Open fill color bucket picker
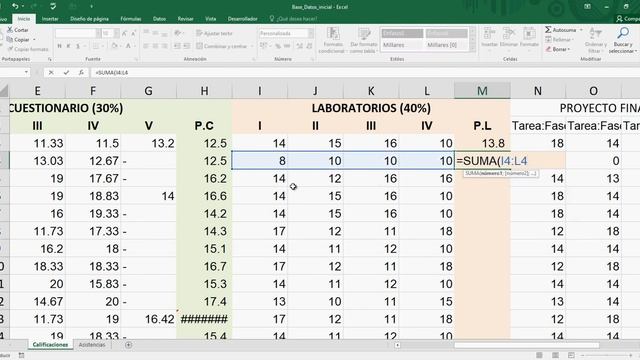640x360 pixels. click(114, 46)
